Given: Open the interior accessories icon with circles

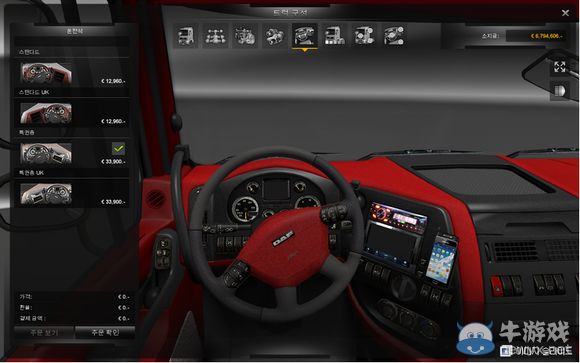Looking at the screenshot, I should click(394, 36).
